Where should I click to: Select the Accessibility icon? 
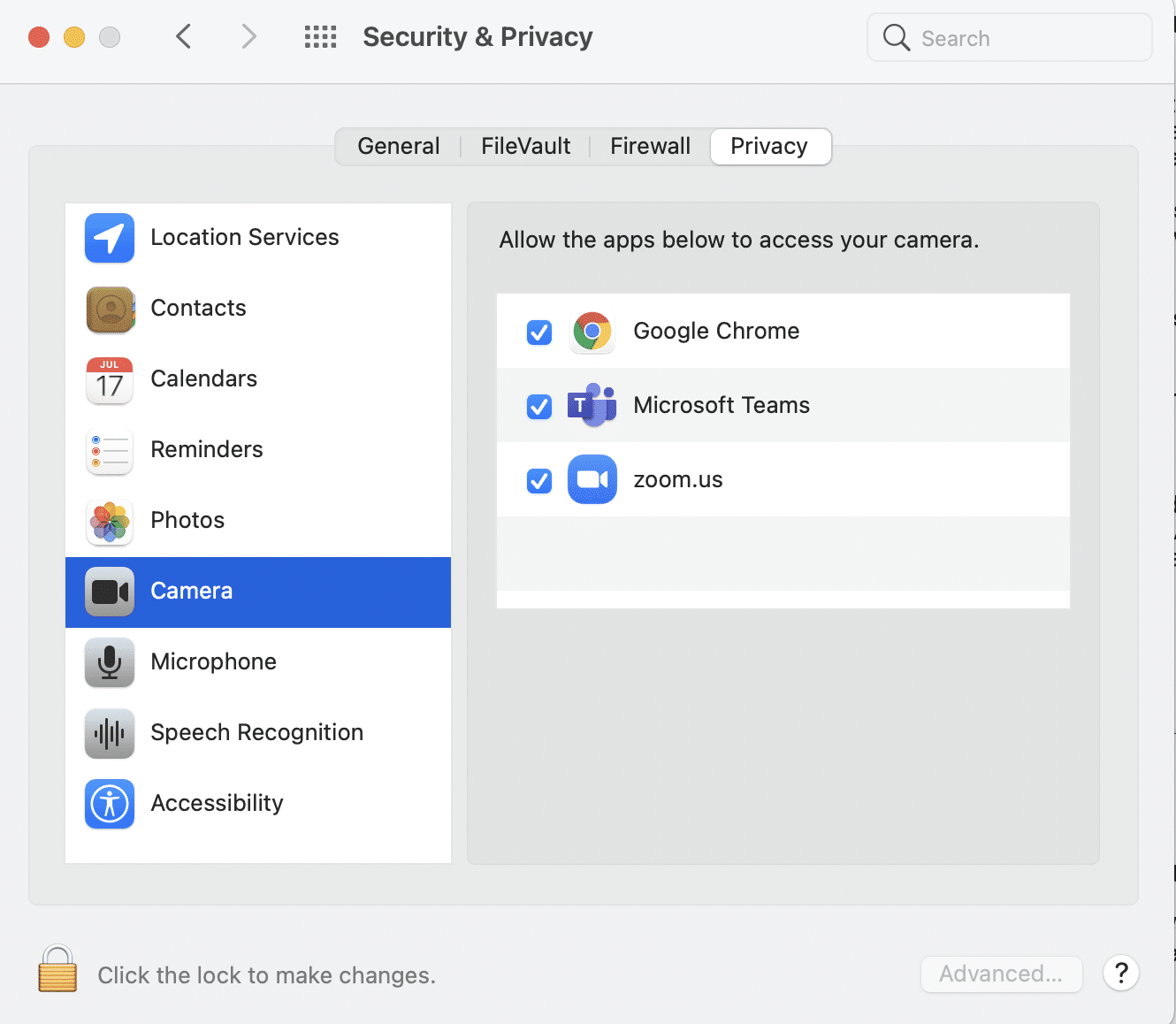pos(110,804)
